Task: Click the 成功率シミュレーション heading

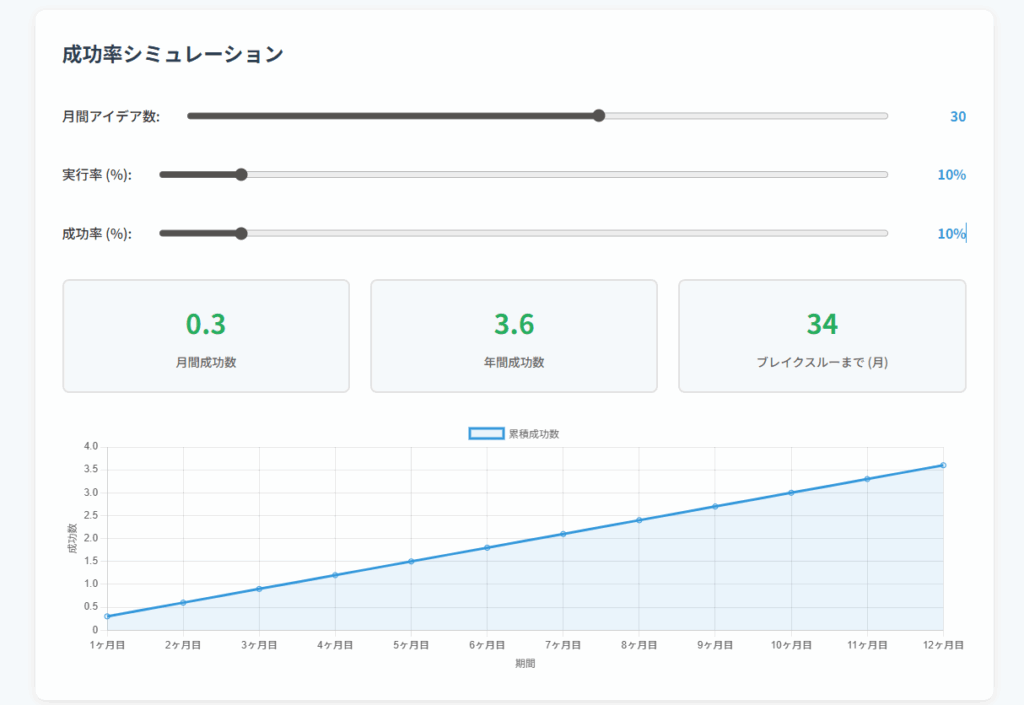Action: (173, 55)
